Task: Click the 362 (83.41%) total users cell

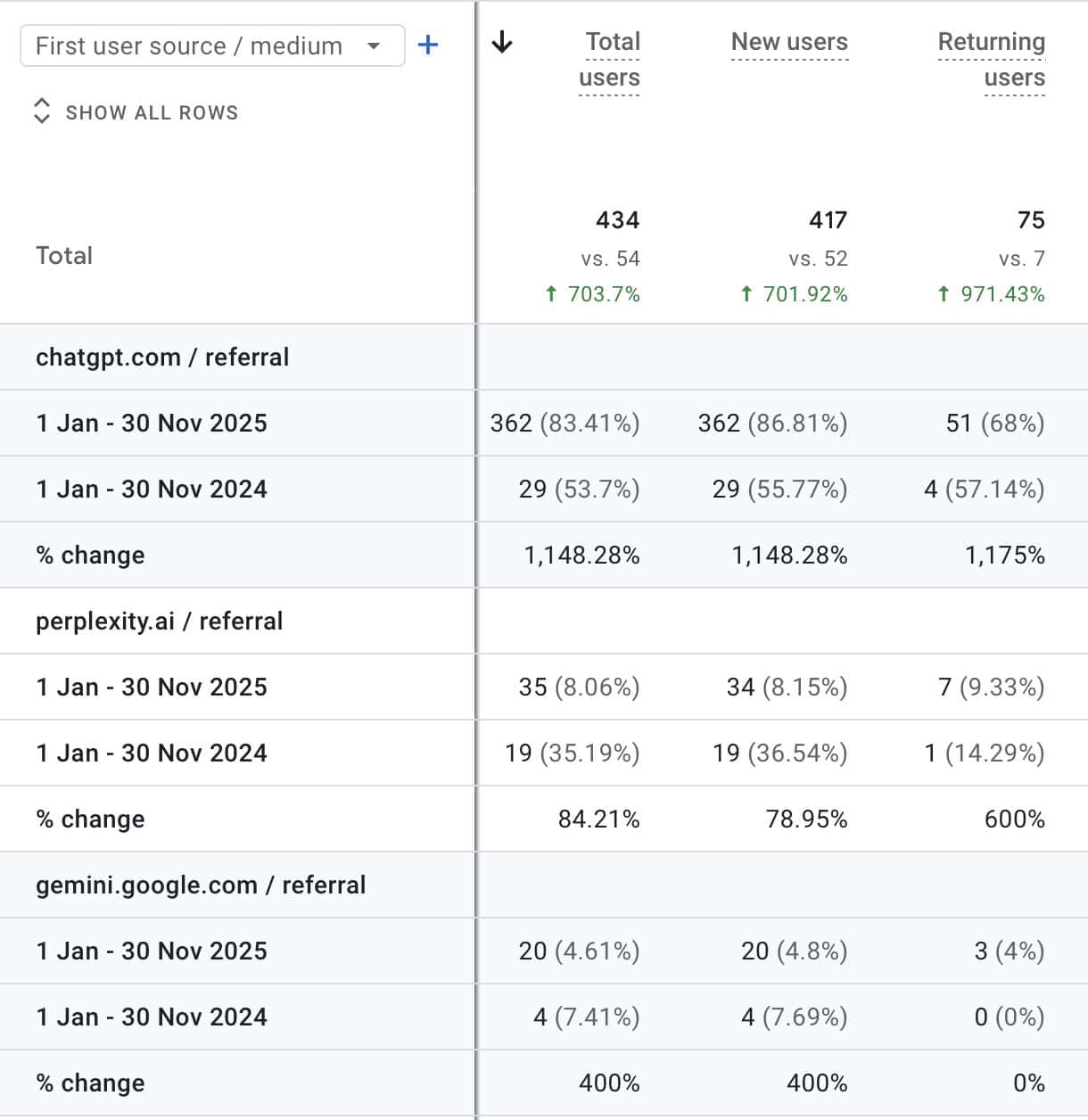Action: [565, 423]
